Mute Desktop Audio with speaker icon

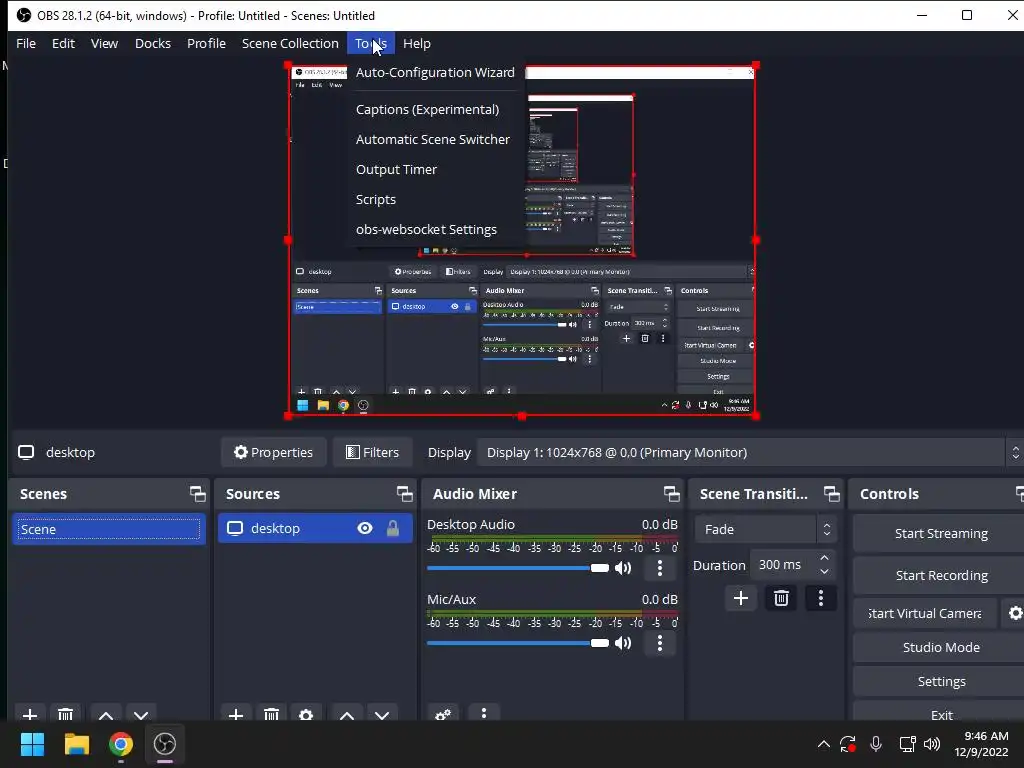(623, 568)
